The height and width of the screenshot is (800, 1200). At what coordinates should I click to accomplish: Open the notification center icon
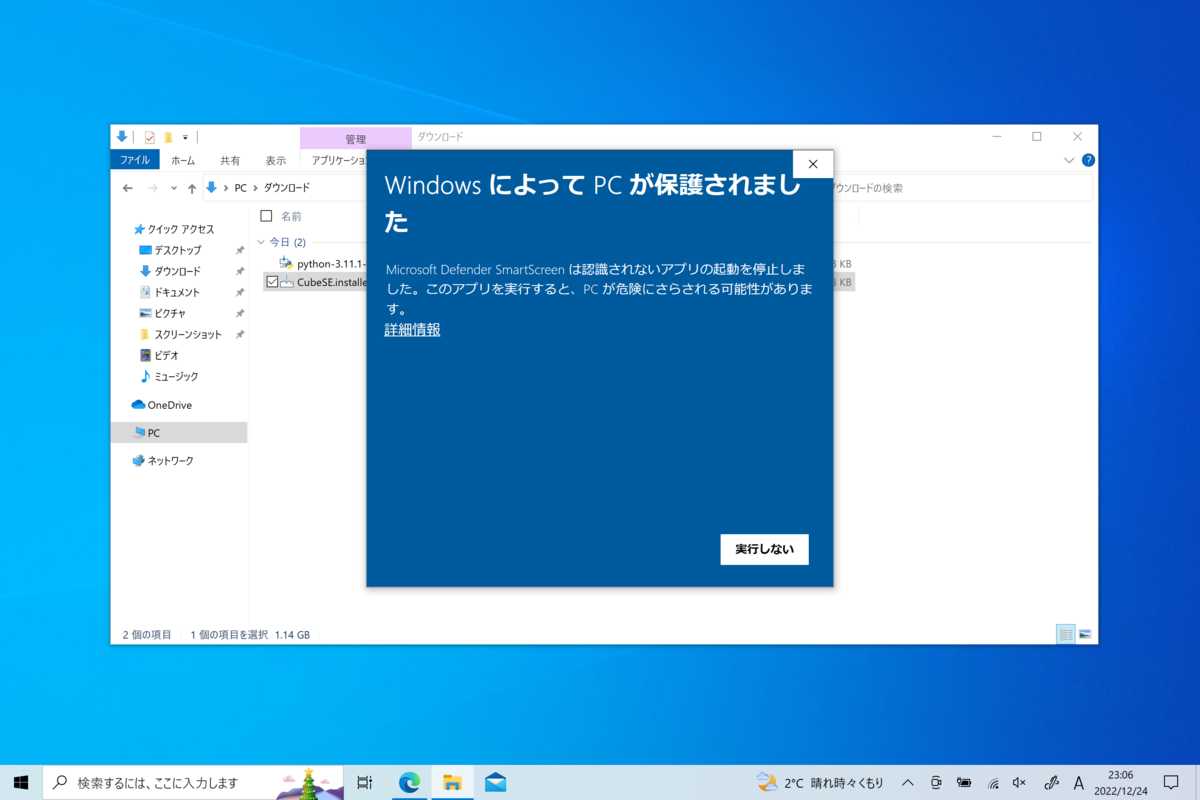tap(1171, 782)
